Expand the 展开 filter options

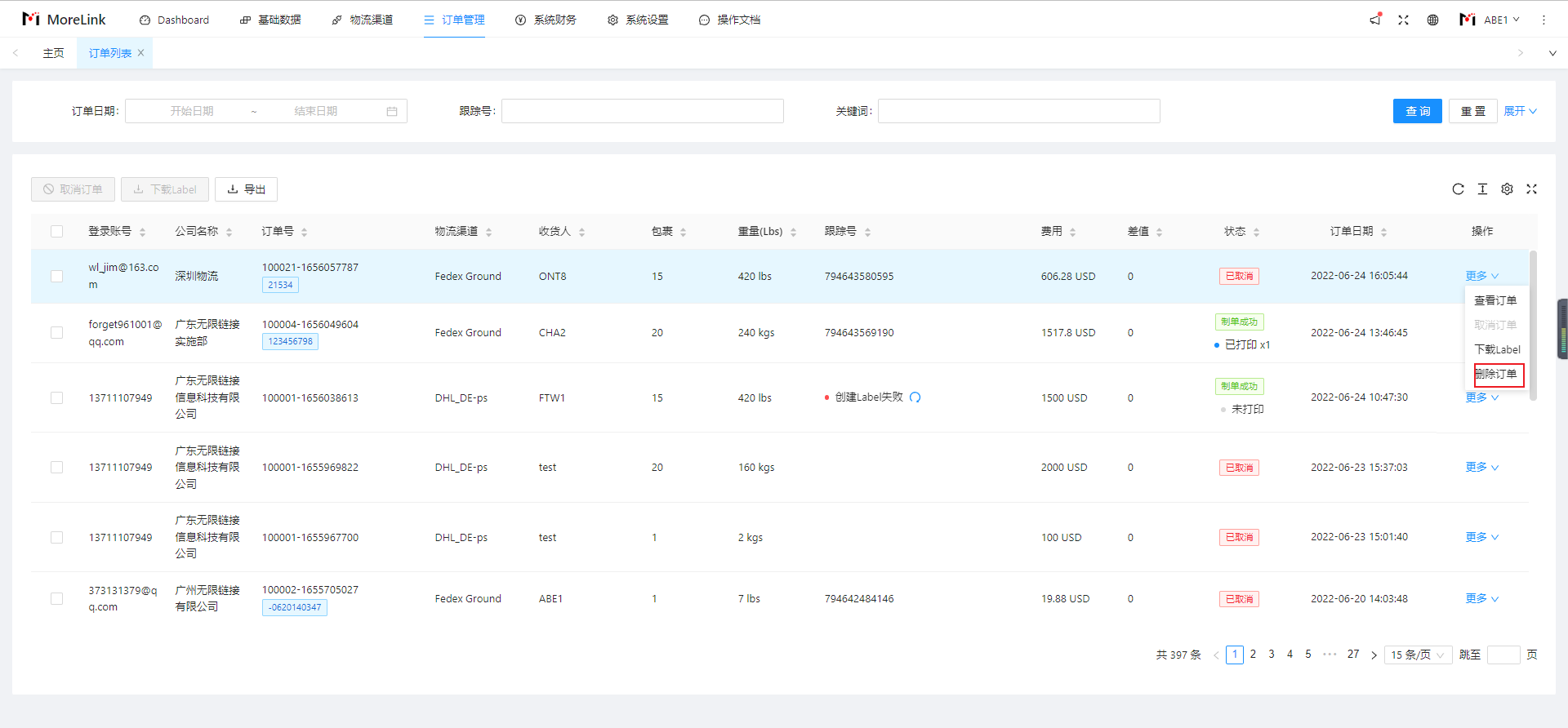pyautogui.click(x=1520, y=111)
